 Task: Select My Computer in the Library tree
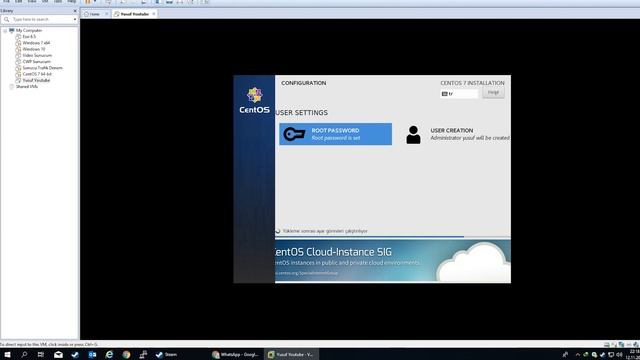point(29,31)
